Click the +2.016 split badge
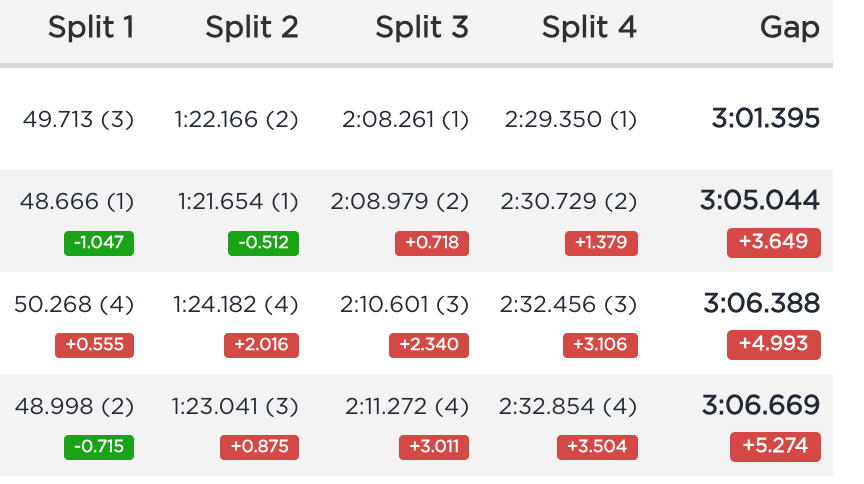864x484 pixels. click(x=261, y=345)
